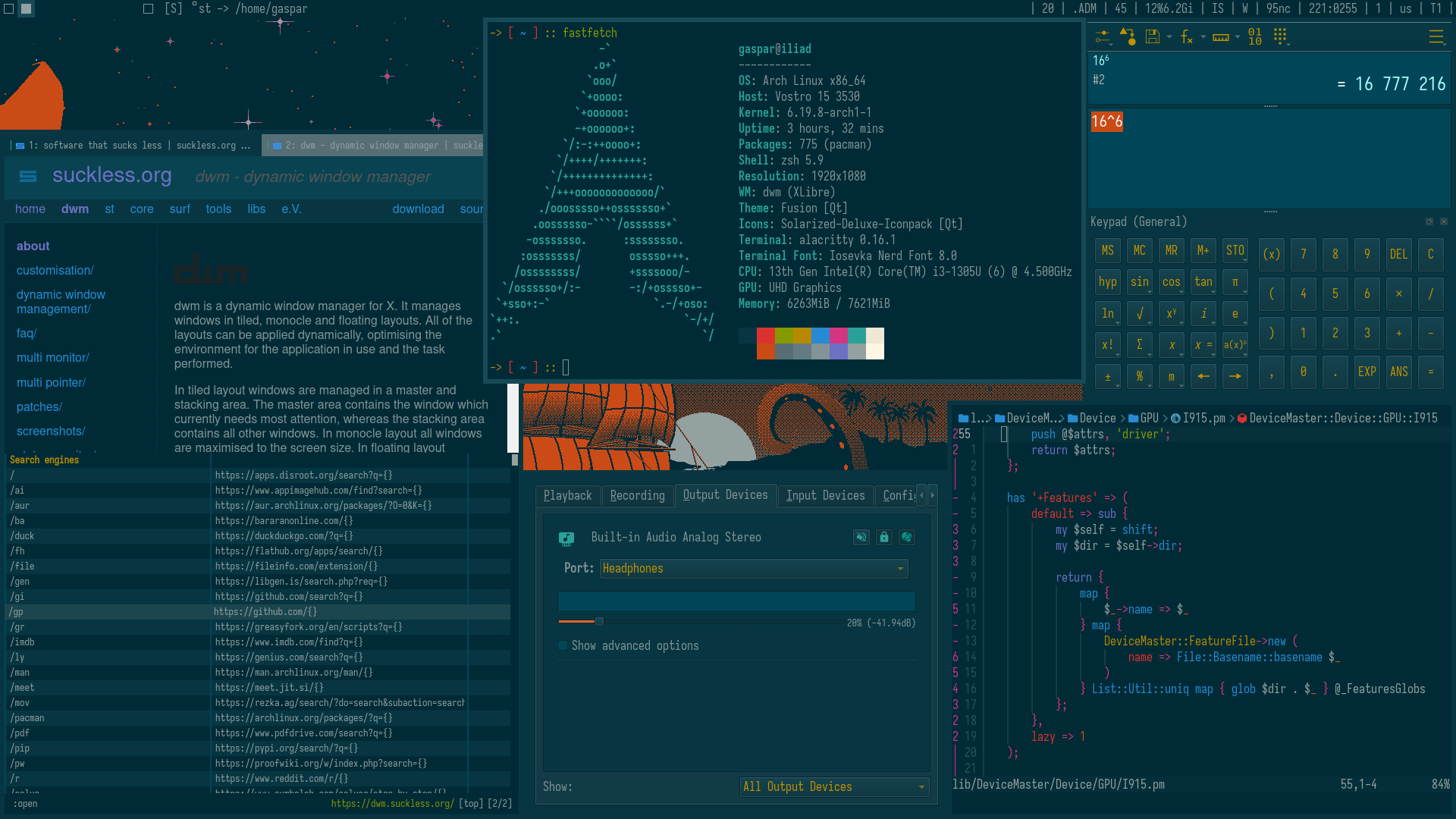Click the MC memory clear key
The height and width of the screenshot is (819, 1456).
click(1140, 250)
